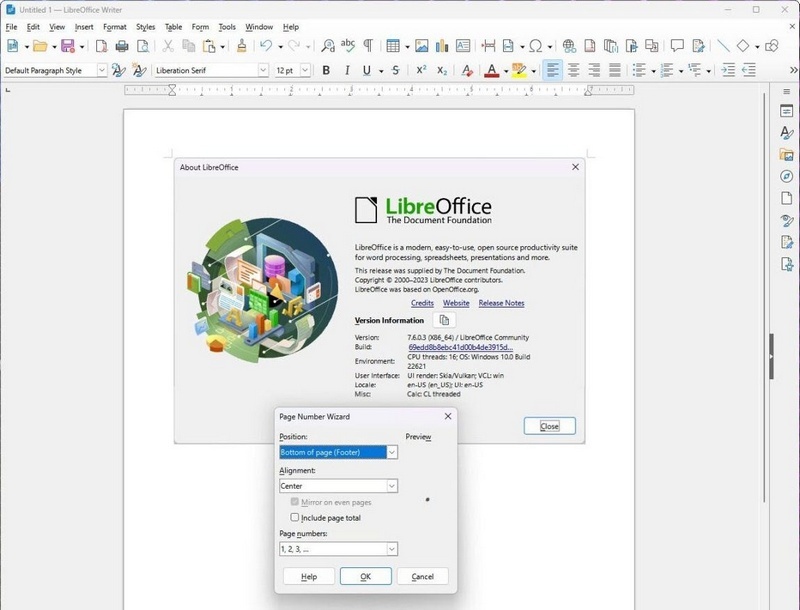The image size is (800, 610).
Task: Click the Insert Text Box icon
Action: [x=463, y=46]
